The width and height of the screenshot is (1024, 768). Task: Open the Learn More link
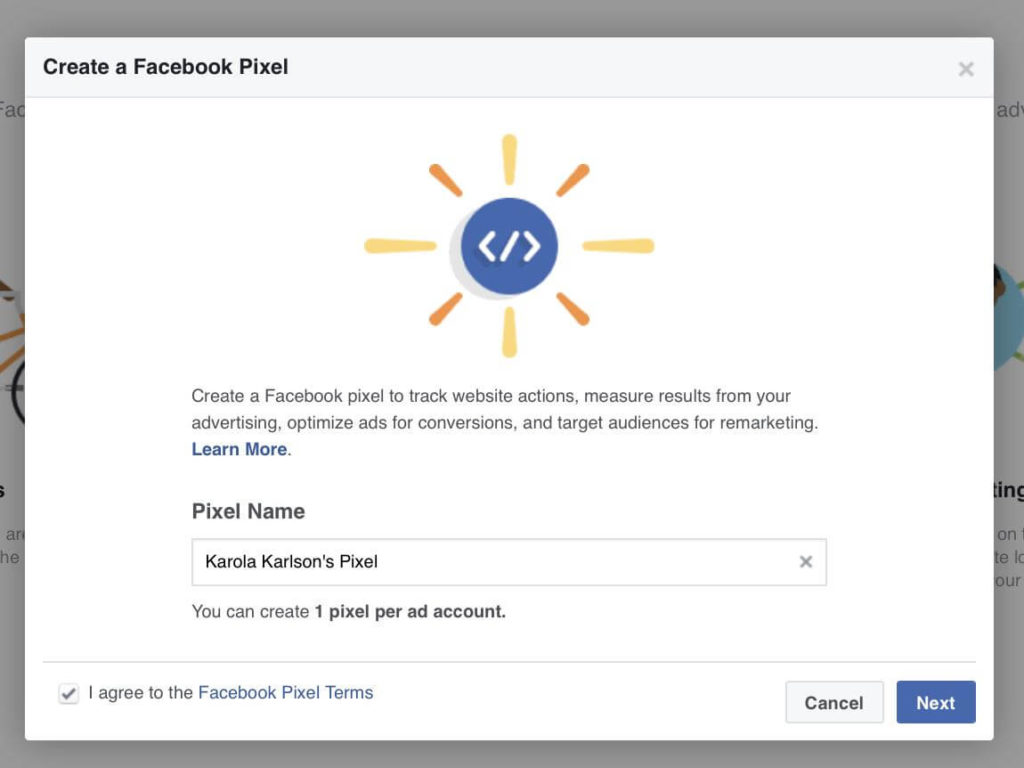(237, 449)
